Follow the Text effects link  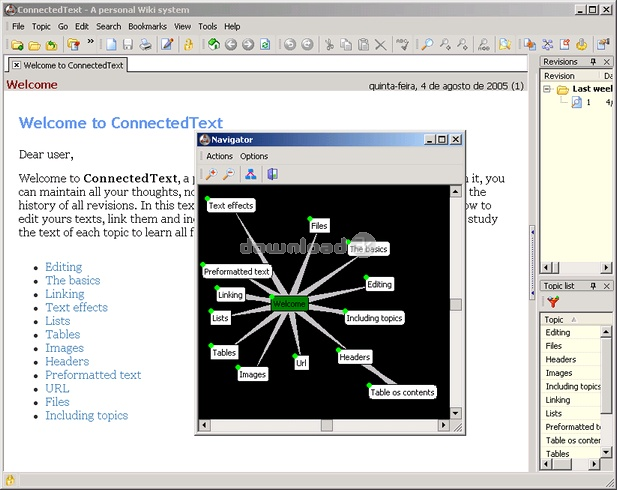76,307
